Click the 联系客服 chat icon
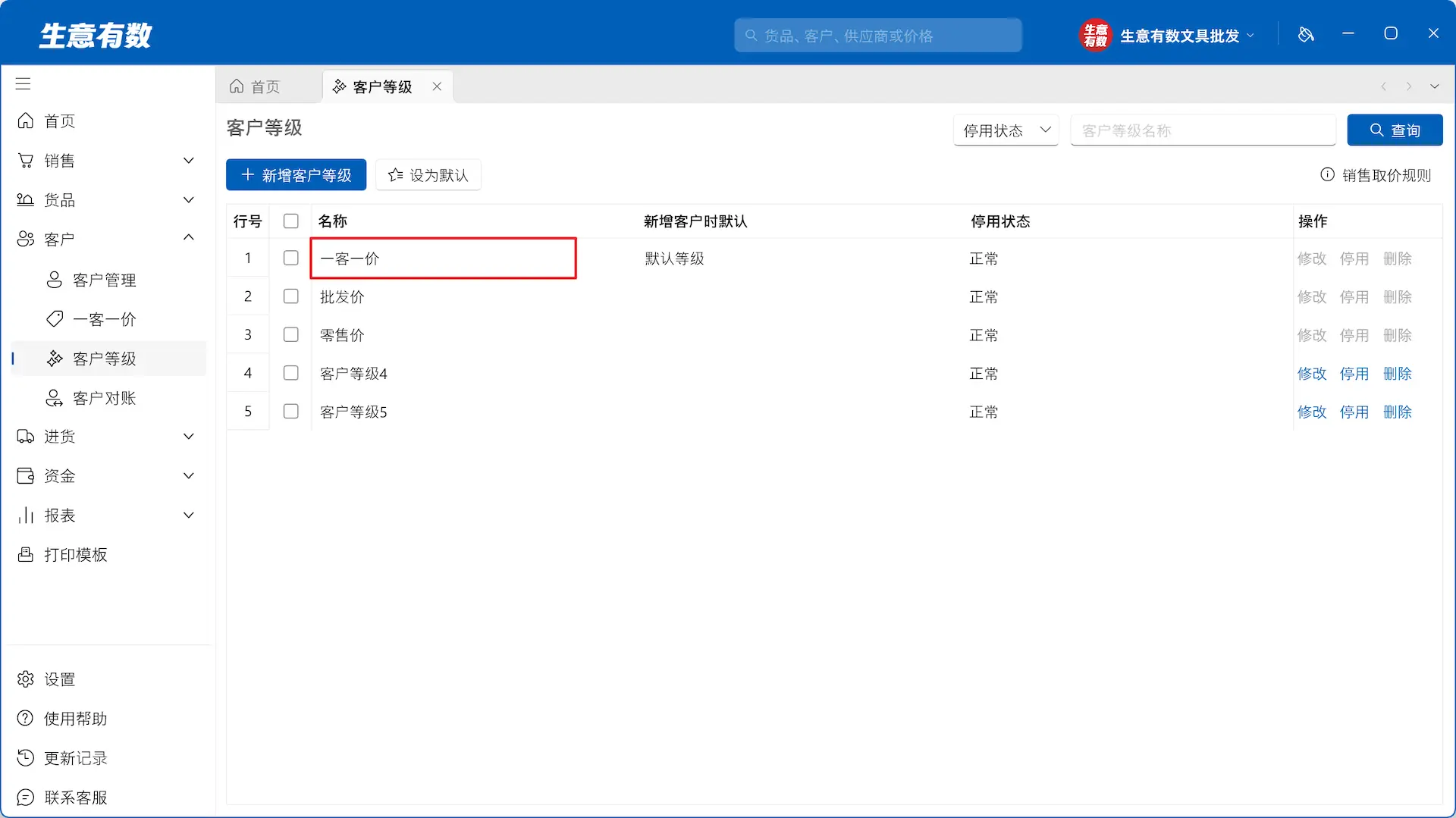Viewport: 1456px width, 818px height. coord(26,797)
